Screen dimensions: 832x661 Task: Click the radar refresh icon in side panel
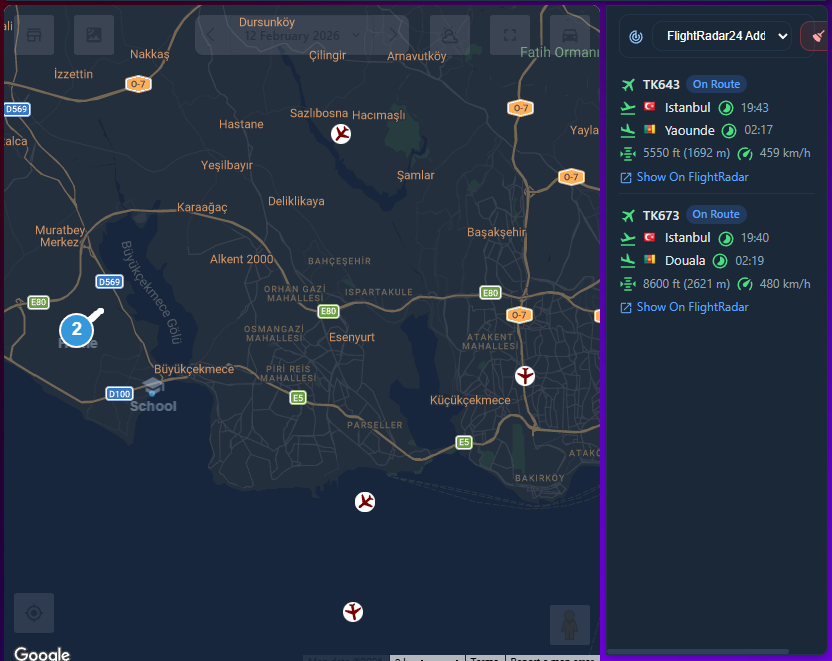click(x=636, y=37)
